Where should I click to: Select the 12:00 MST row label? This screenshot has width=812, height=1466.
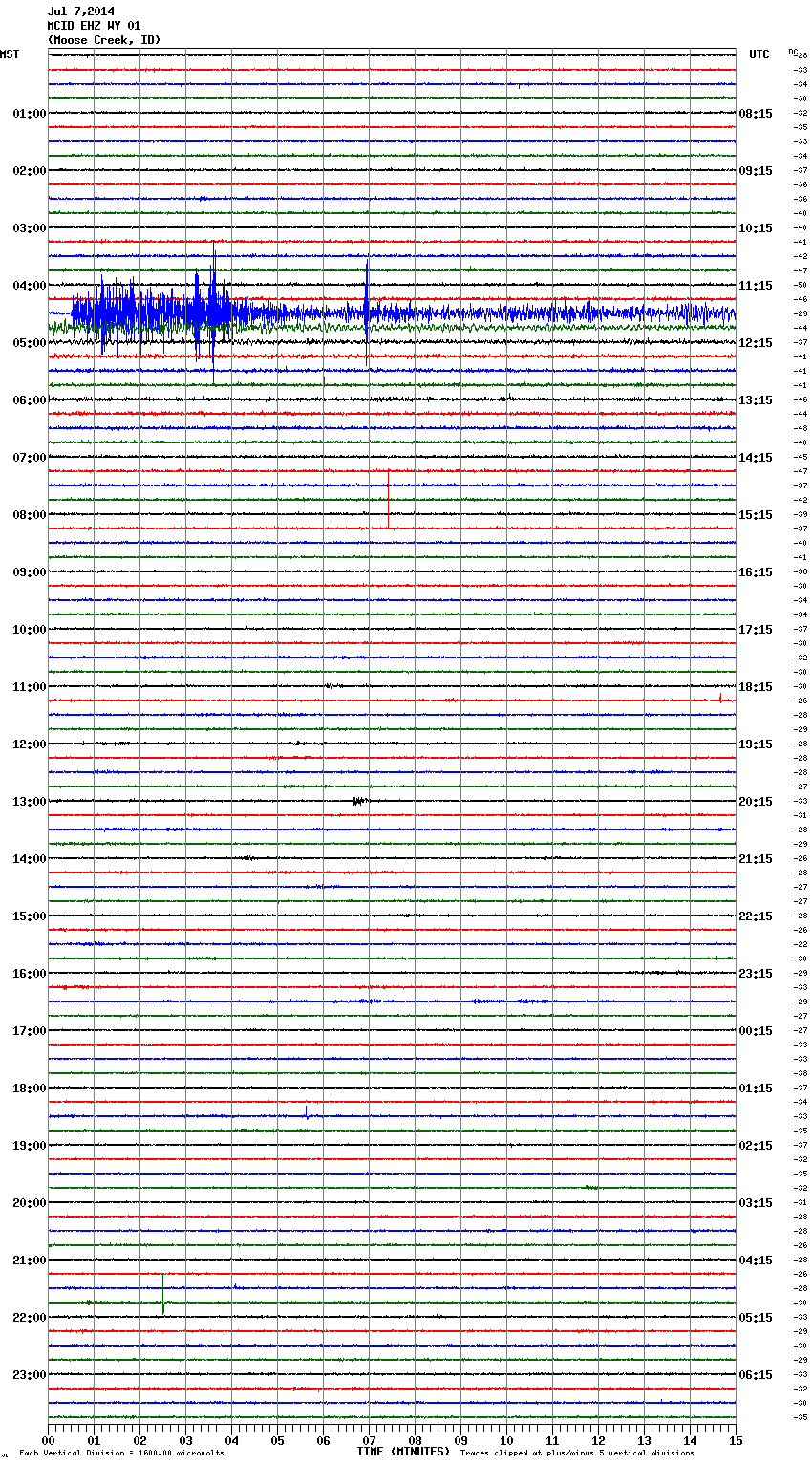[30, 744]
